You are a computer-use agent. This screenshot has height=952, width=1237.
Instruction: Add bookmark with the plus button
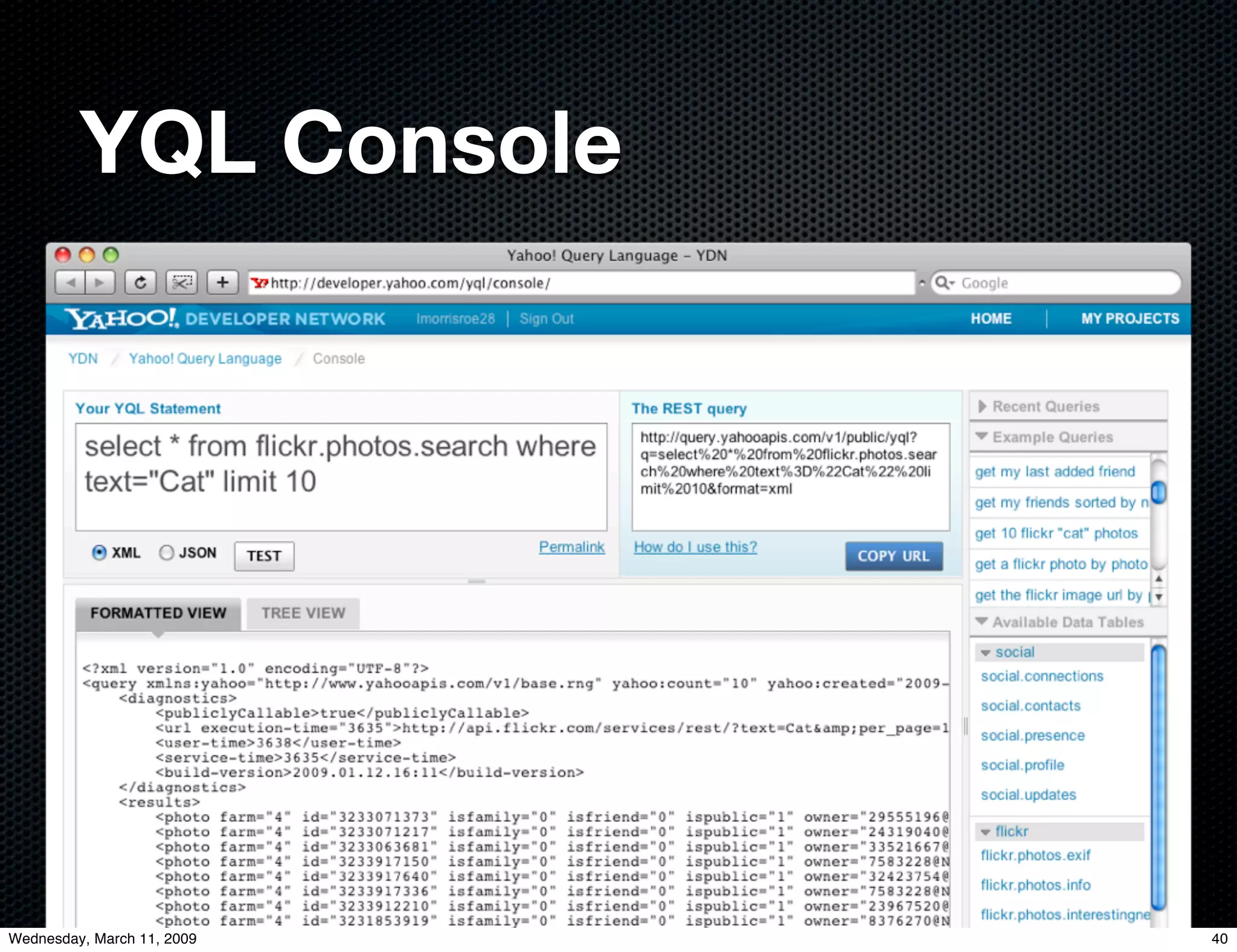click(222, 283)
